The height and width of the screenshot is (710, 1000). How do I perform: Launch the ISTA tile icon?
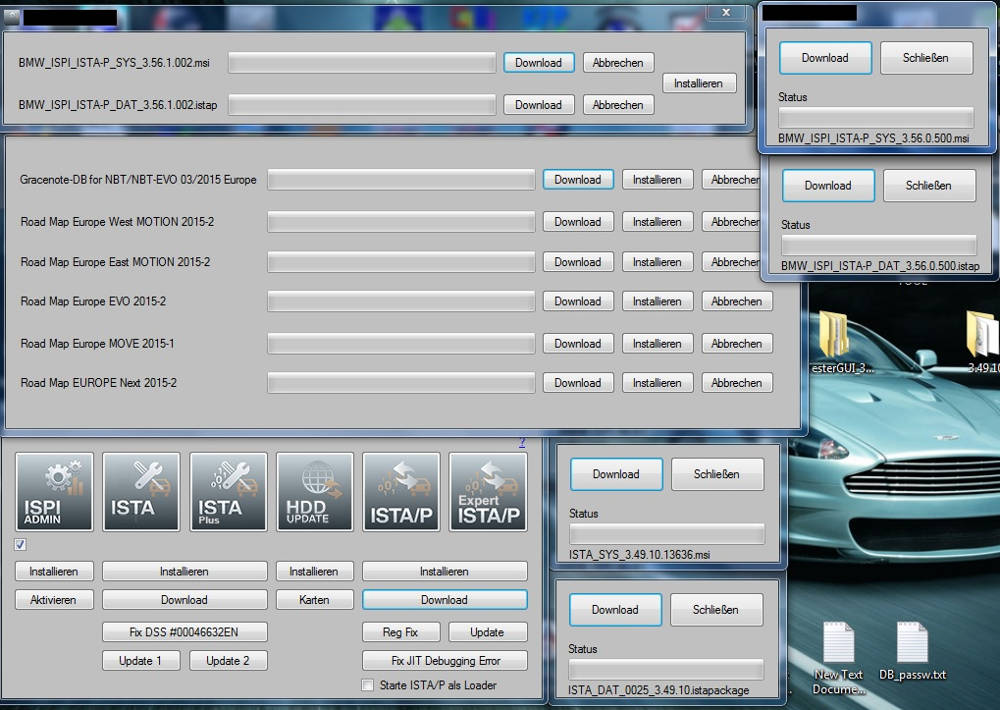click(x=141, y=491)
